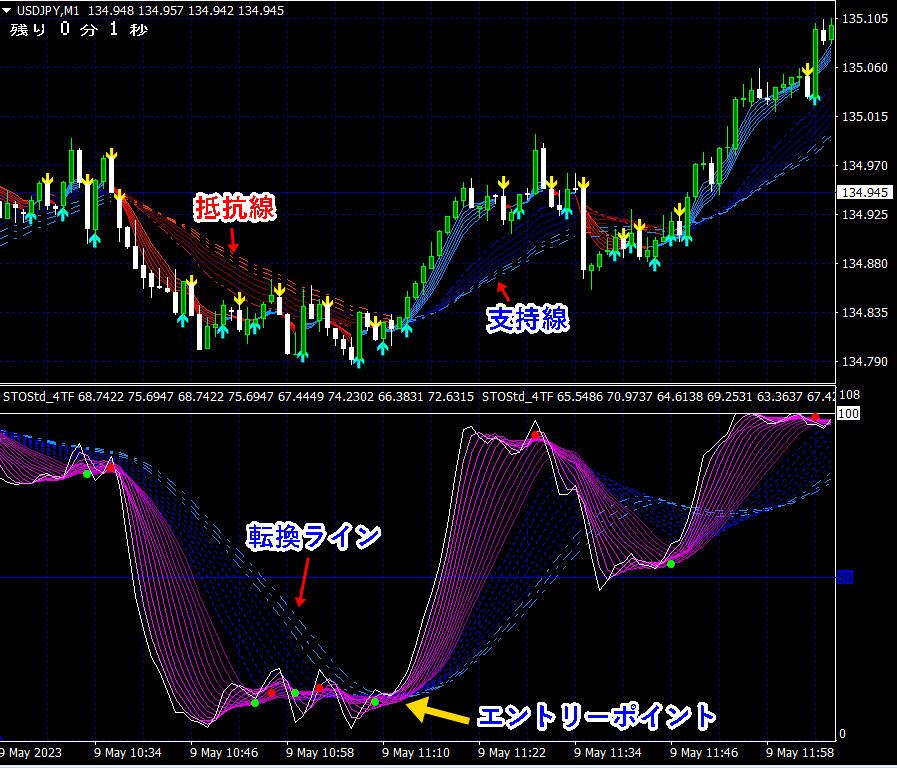
Task: Click the 135.105 price scale label
Action: pos(865,19)
